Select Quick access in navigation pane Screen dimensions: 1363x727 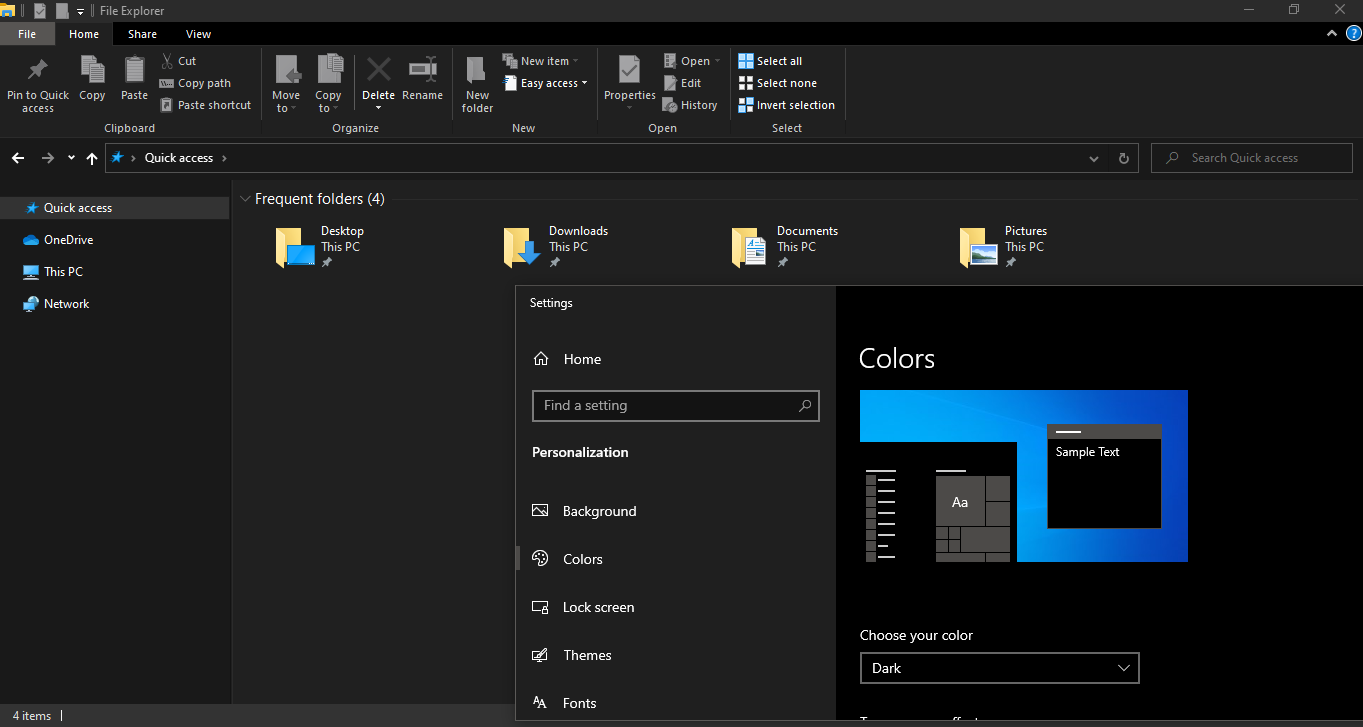tap(115, 208)
